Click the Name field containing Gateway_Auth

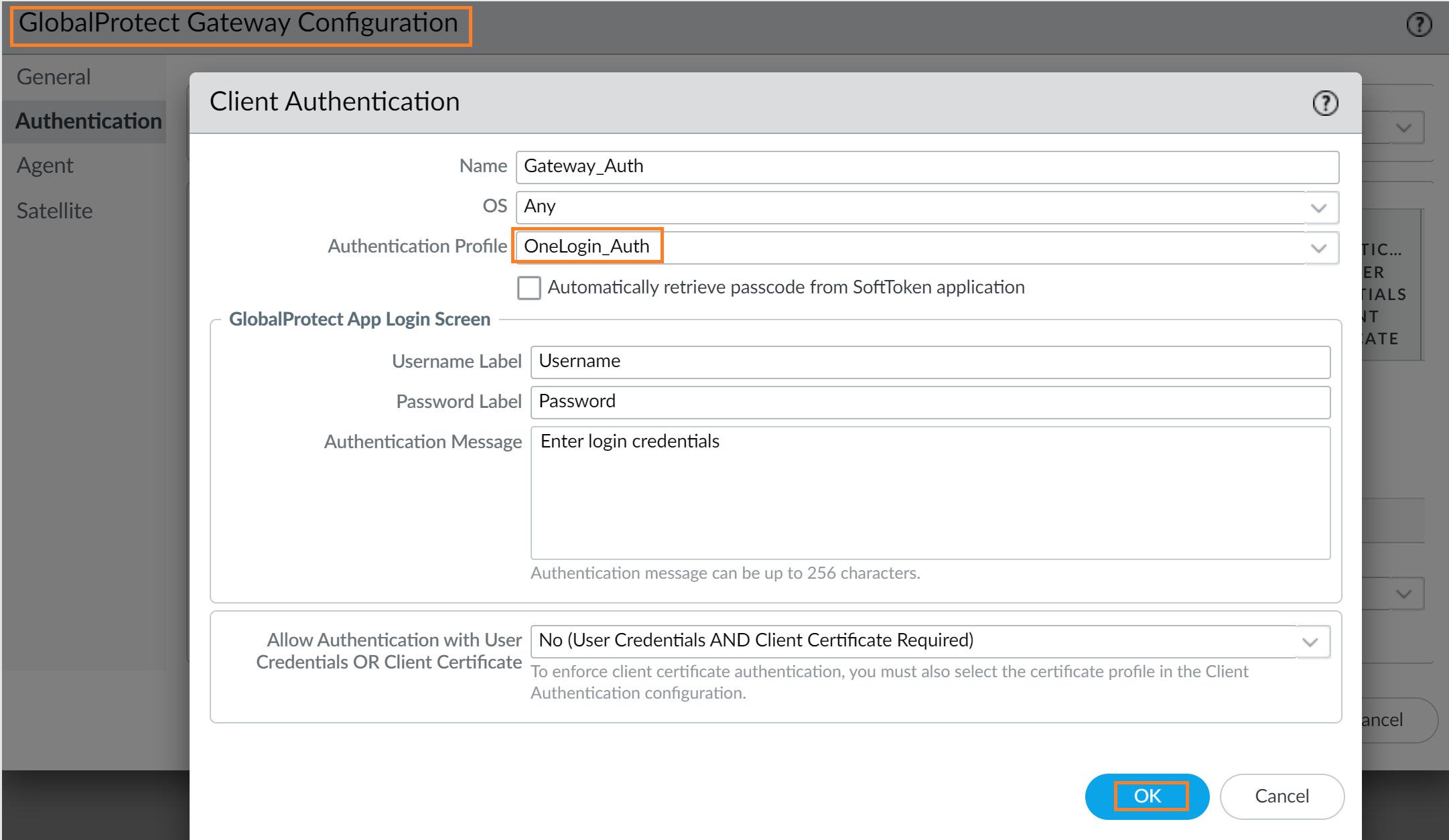point(926,167)
